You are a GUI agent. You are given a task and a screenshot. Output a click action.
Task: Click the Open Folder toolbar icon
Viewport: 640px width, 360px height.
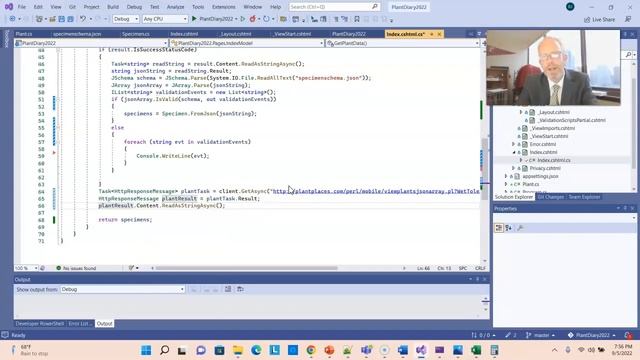point(52,19)
